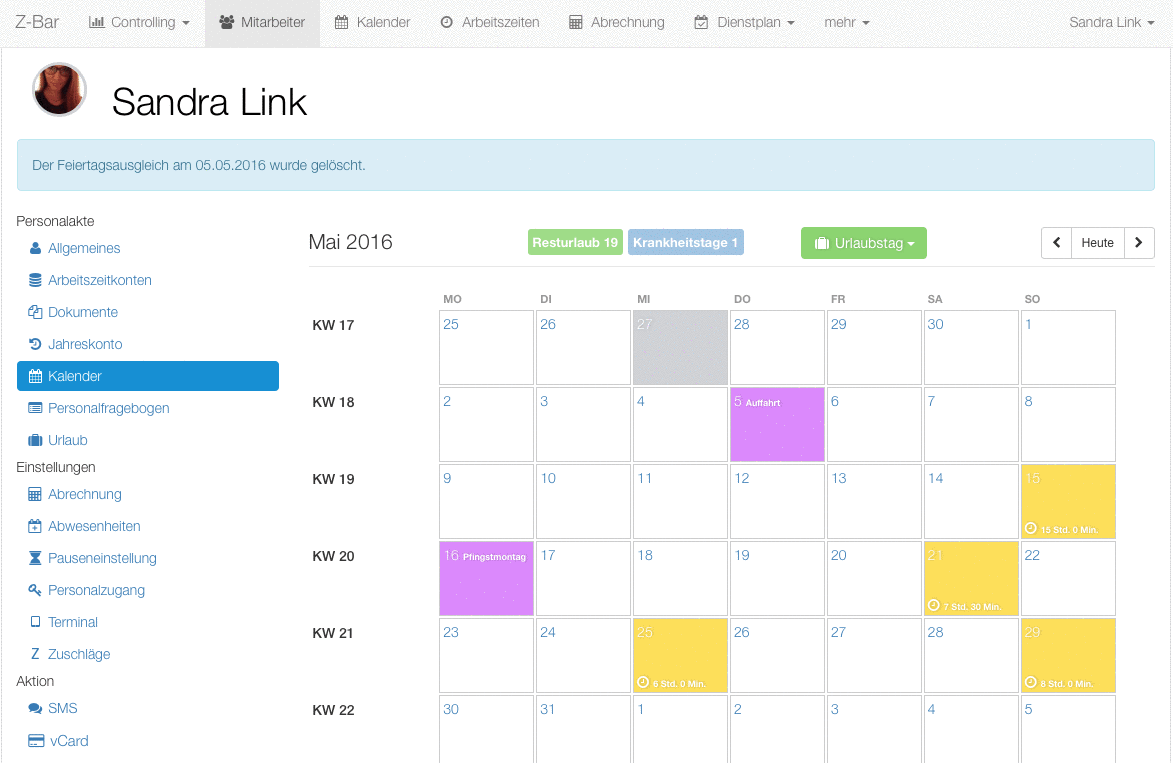The height and width of the screenshot is (763, 1173).
Task: Open Abrechnung in the top navigation
Action: 617,22
